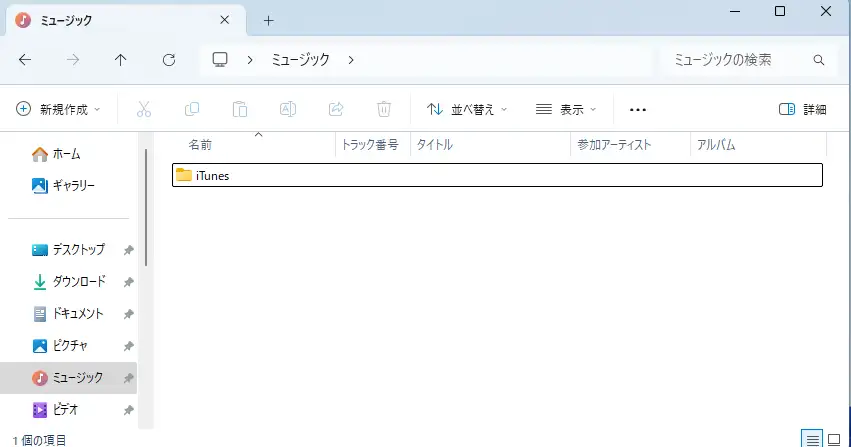This screenshot has height=447, width=851.
Task: Go up one folder level
Action: click(x=121, y=60)
